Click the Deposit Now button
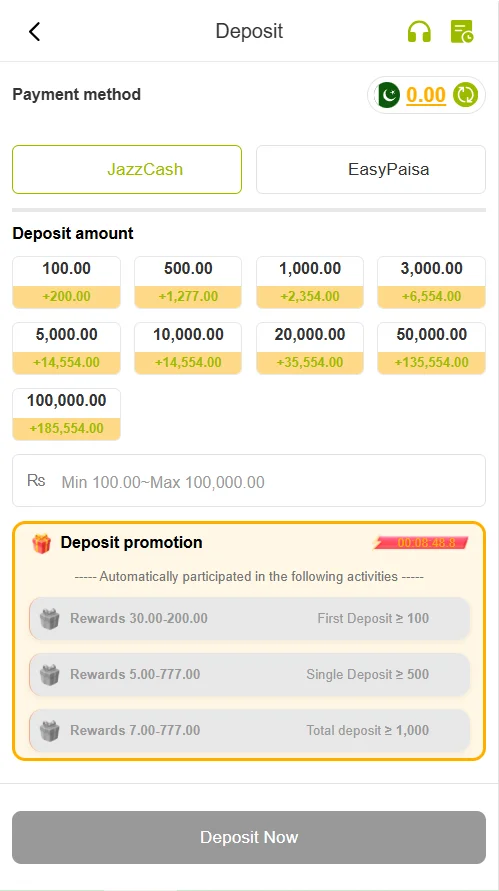The height and width of the screenshot is (891, 499). coord(249,837)
